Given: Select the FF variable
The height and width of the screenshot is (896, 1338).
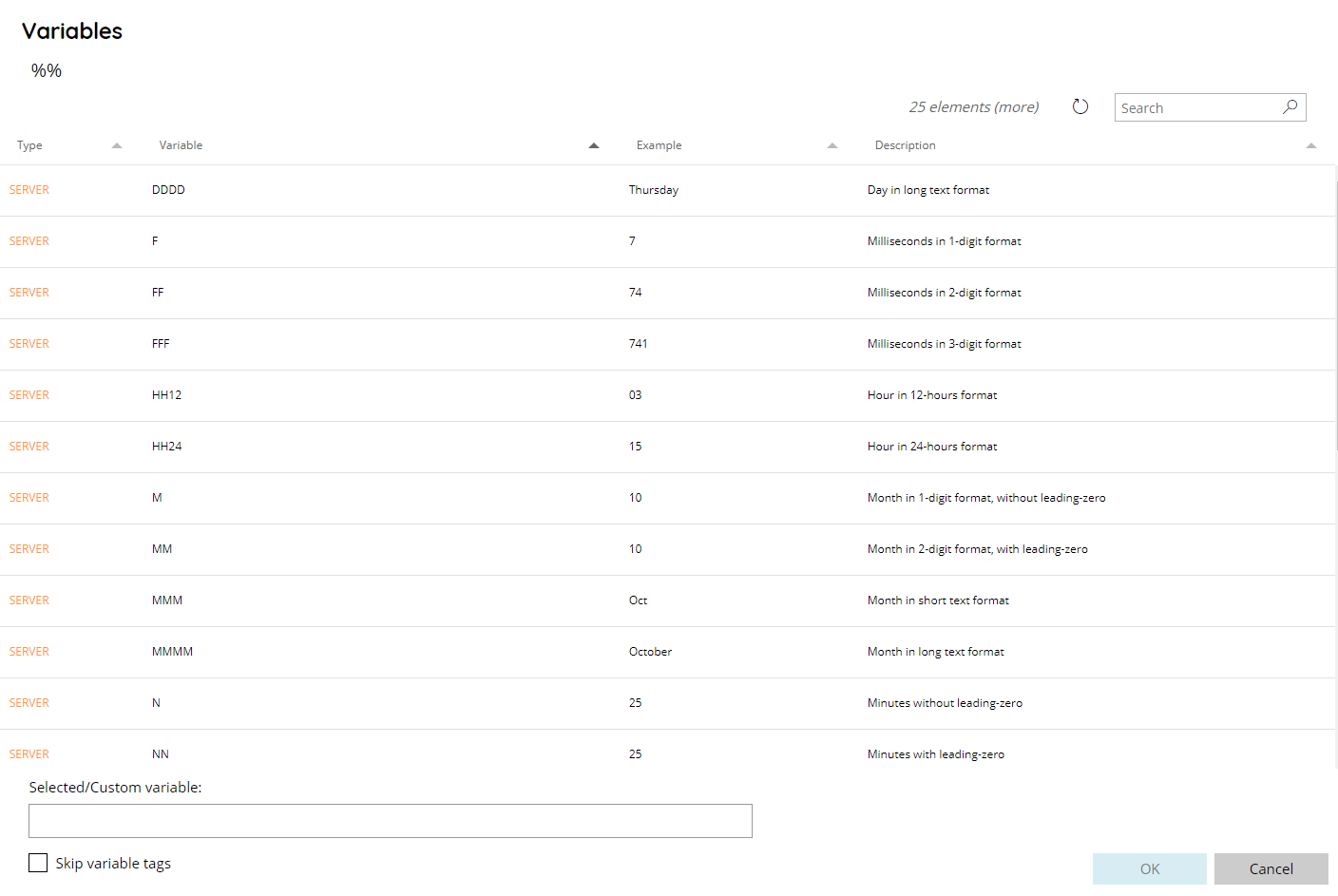Looking at the screenshot, I should (x=158, y=293).
